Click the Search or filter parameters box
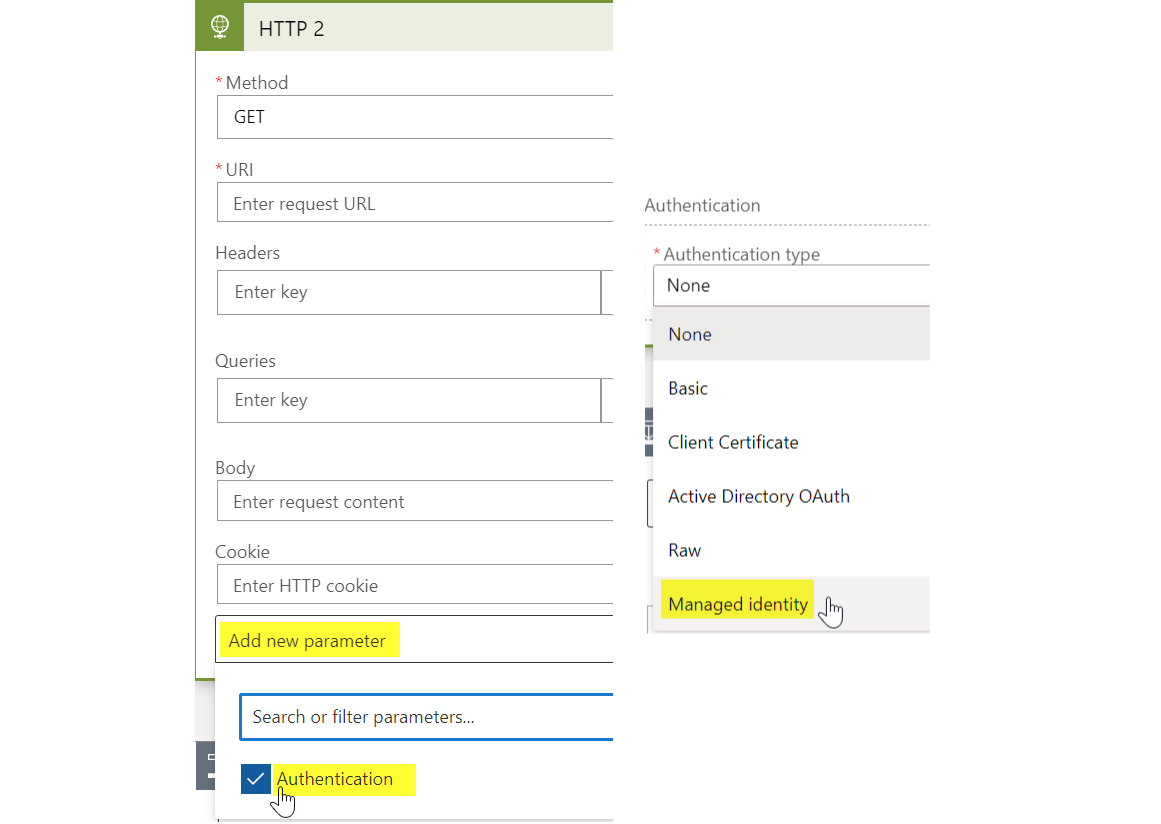The image size is (1161, 824). (426, 717)
